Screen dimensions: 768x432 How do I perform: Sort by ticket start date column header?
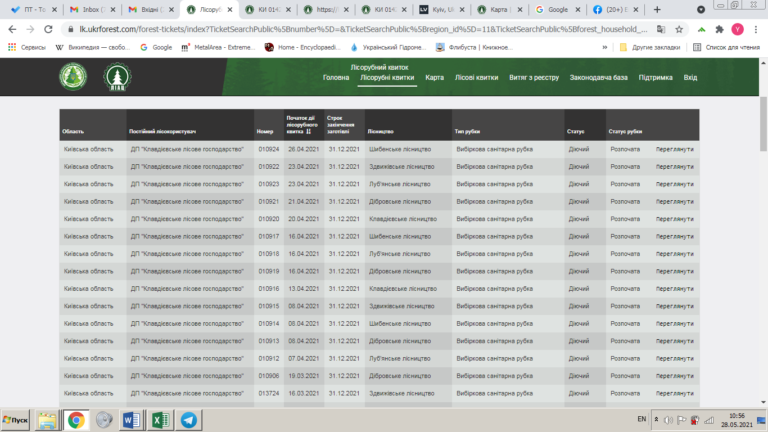[x=301, y=124]
